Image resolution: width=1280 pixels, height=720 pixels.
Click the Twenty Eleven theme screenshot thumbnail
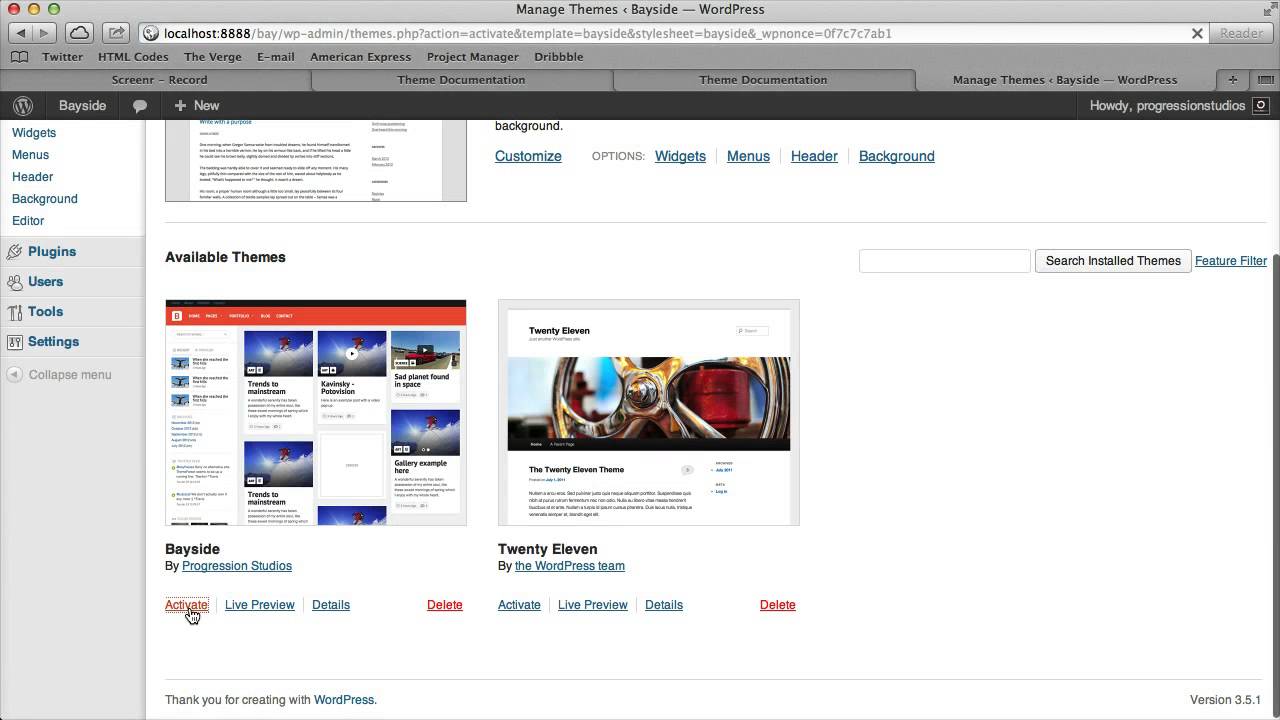[649, 412]
